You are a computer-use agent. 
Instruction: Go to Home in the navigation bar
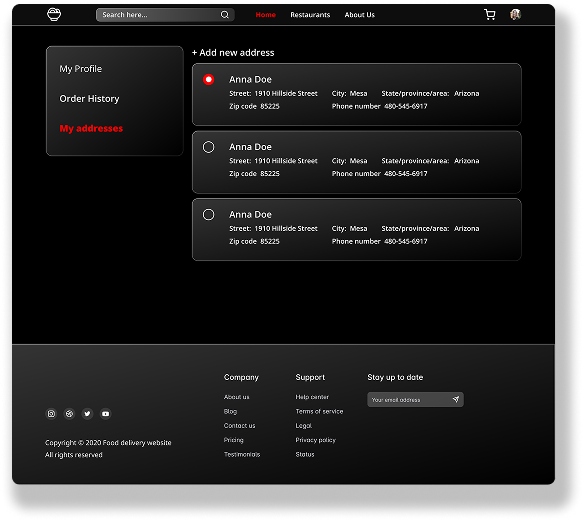click(266, 15)
